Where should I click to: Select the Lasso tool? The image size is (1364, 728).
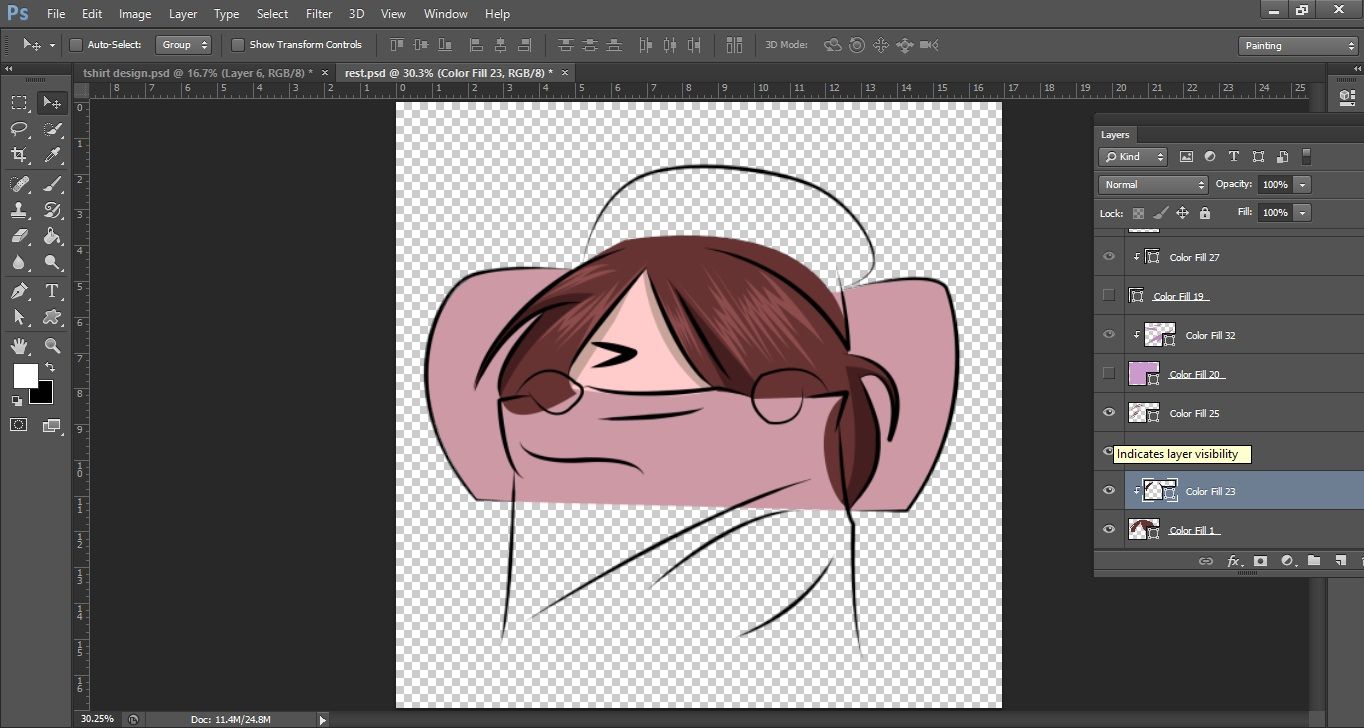coord(19,129)
